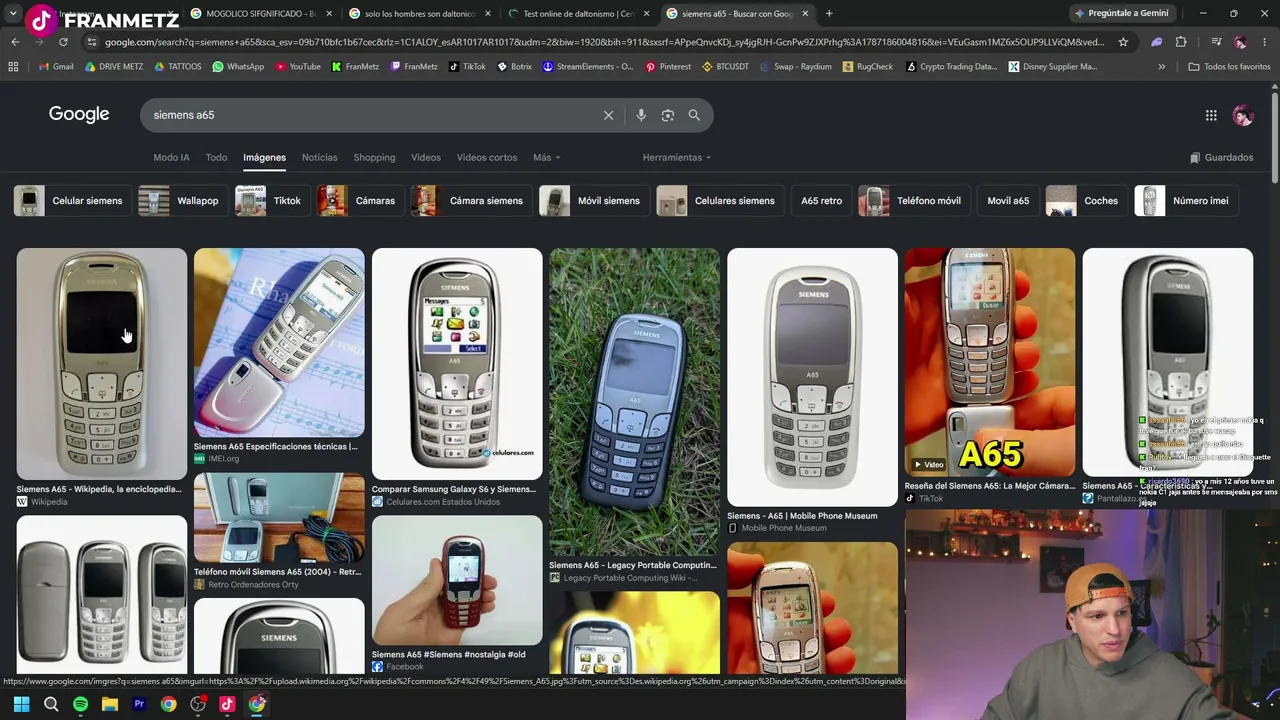
Task: Open the BTCUSDT bookmark
Action: pyautogui.click(x=725, y=67)
